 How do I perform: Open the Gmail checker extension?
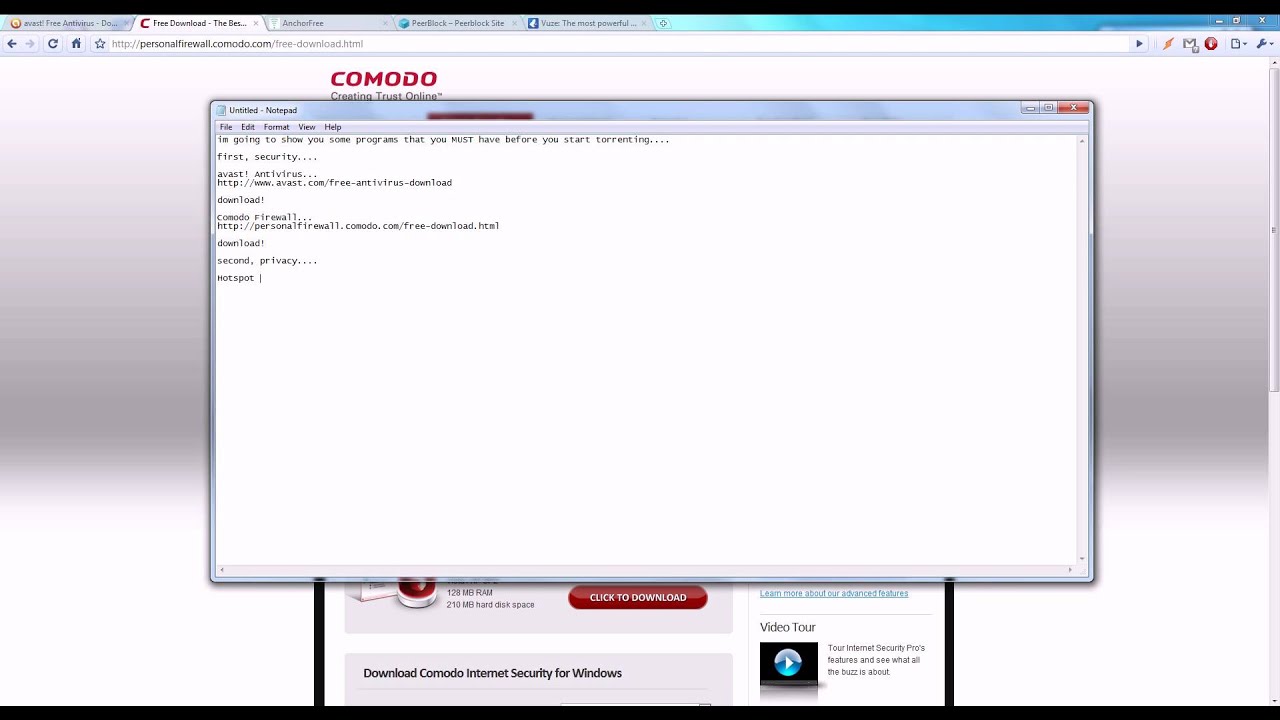tap(1190, 44)
